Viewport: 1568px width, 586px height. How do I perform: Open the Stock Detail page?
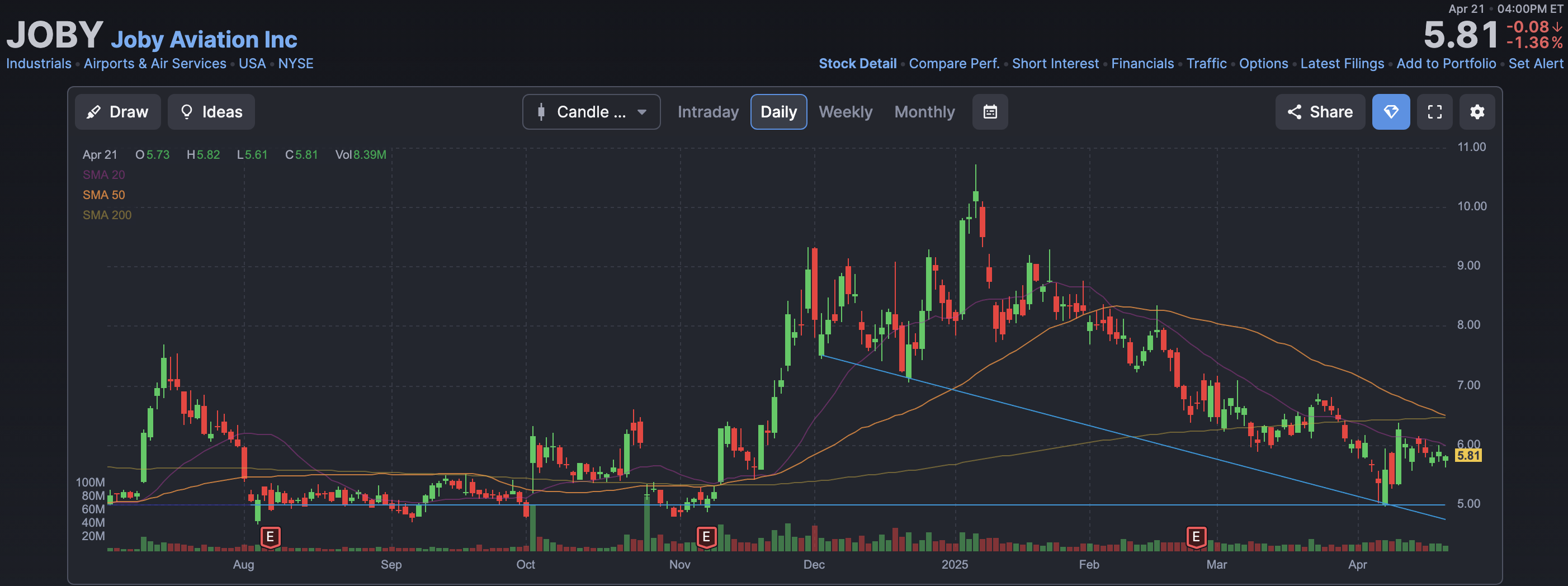[857, 64]
